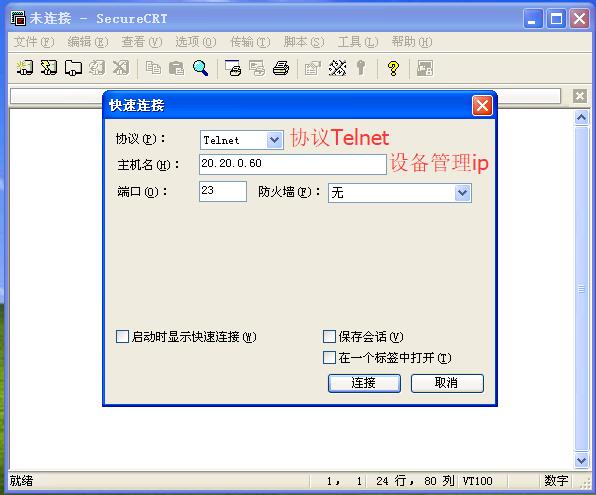Click the Print printer icon
Screen dimensions: 596x495
[x=281, y=68]
